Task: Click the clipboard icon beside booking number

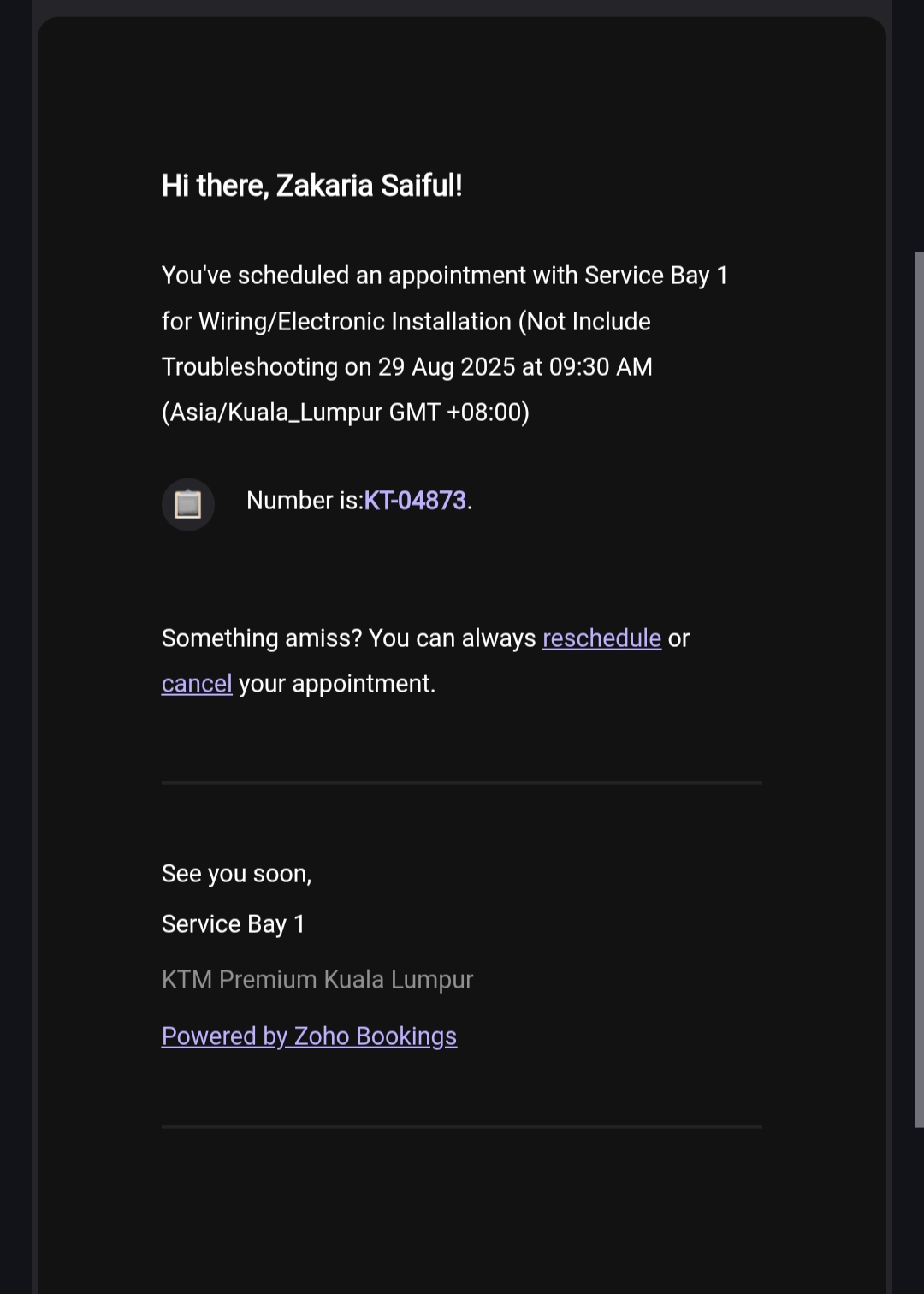Action: [188, 504]
